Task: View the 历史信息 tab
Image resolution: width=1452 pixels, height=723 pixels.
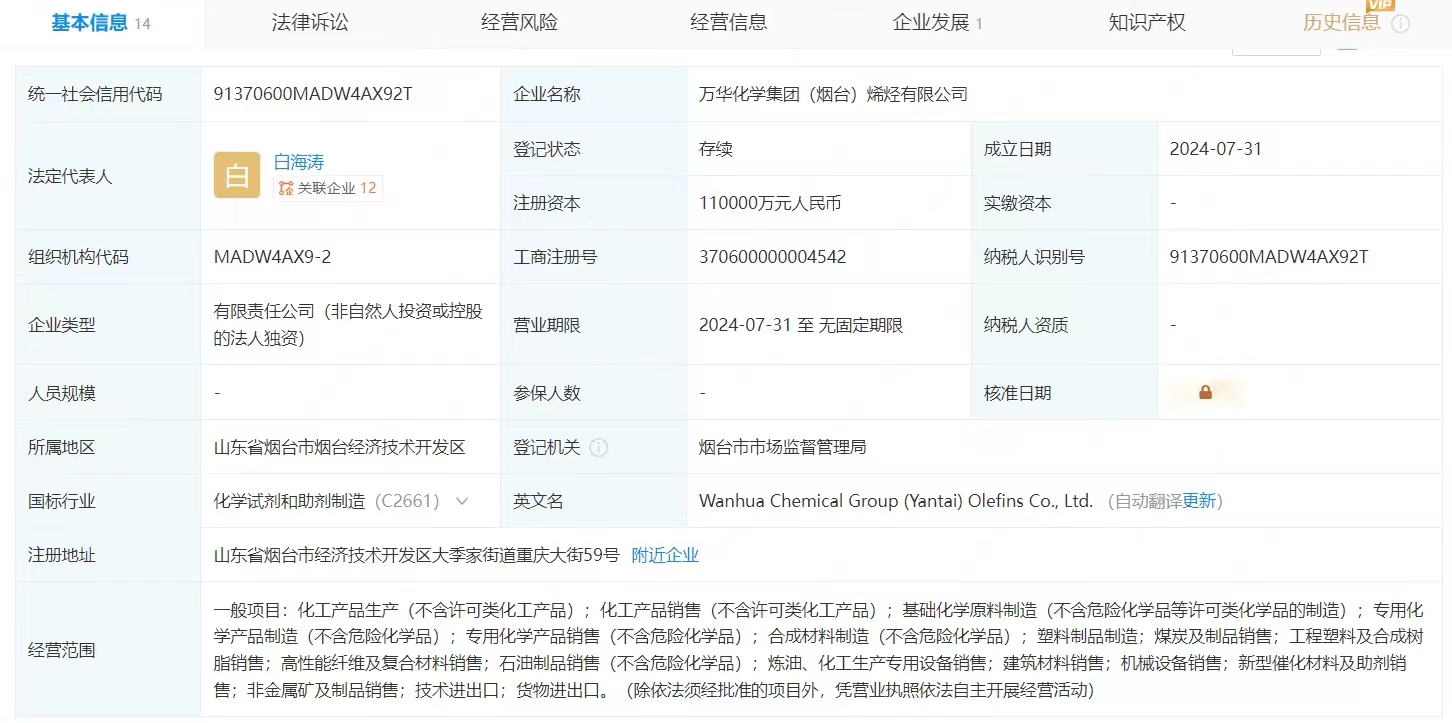Action: tap(1341, 22)
